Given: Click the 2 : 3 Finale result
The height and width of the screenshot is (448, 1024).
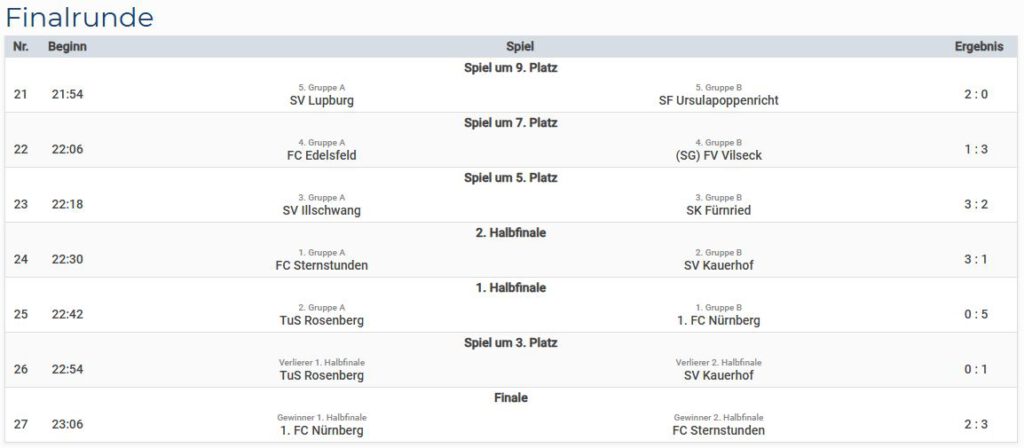Looking at the screenshot, I should (x=976, y=424).
